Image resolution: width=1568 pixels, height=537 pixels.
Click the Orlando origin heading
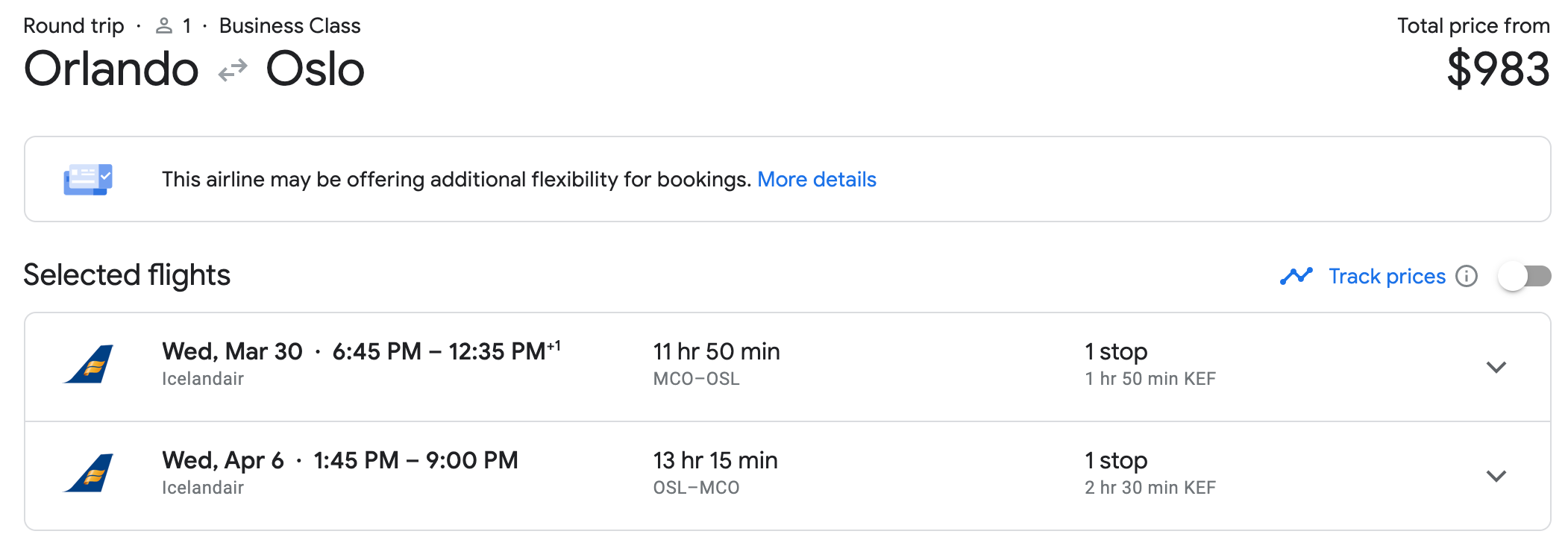(111, 69)
